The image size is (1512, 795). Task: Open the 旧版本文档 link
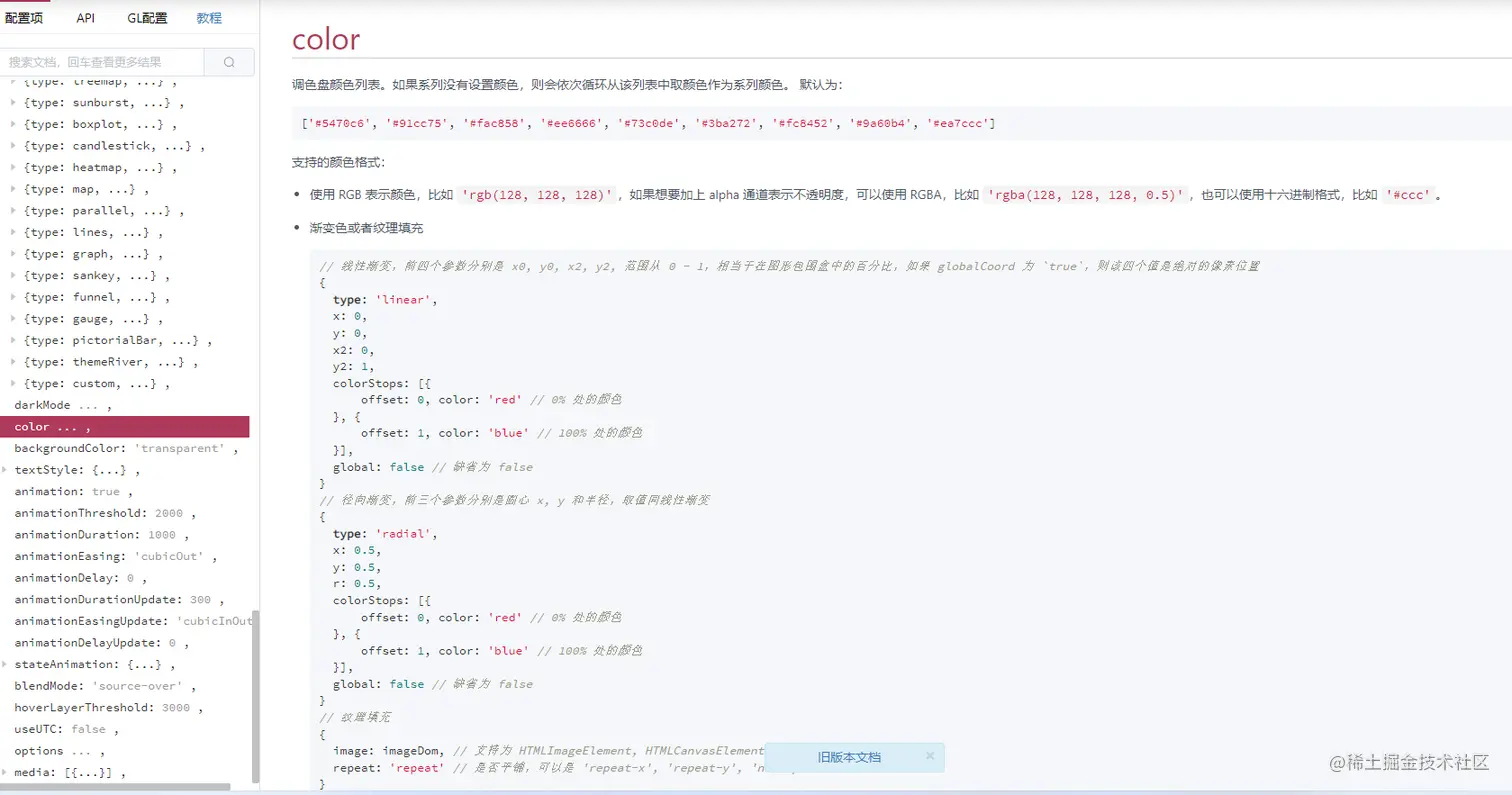[x=849, y=757]
